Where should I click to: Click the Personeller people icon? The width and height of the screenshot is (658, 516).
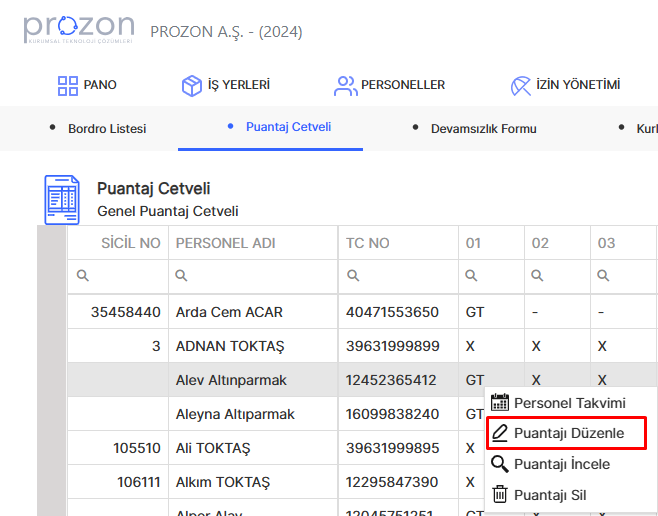345,85
